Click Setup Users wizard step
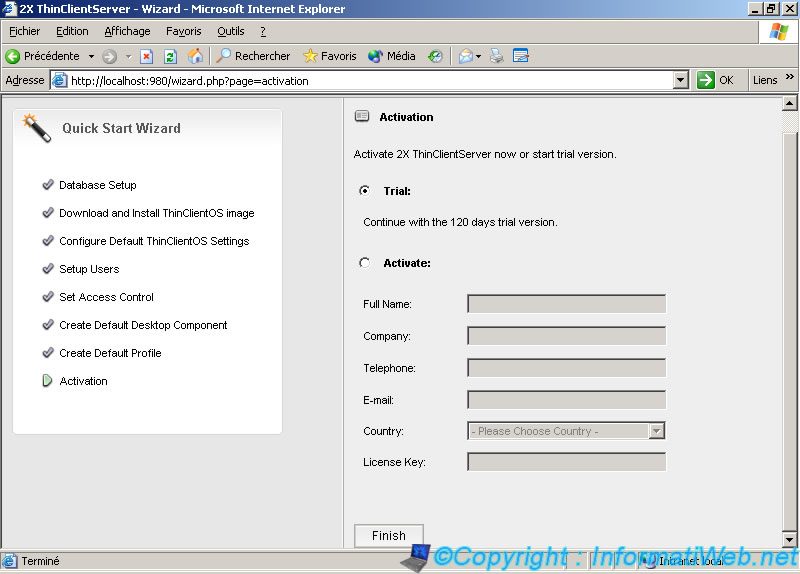 coord(89,269)
